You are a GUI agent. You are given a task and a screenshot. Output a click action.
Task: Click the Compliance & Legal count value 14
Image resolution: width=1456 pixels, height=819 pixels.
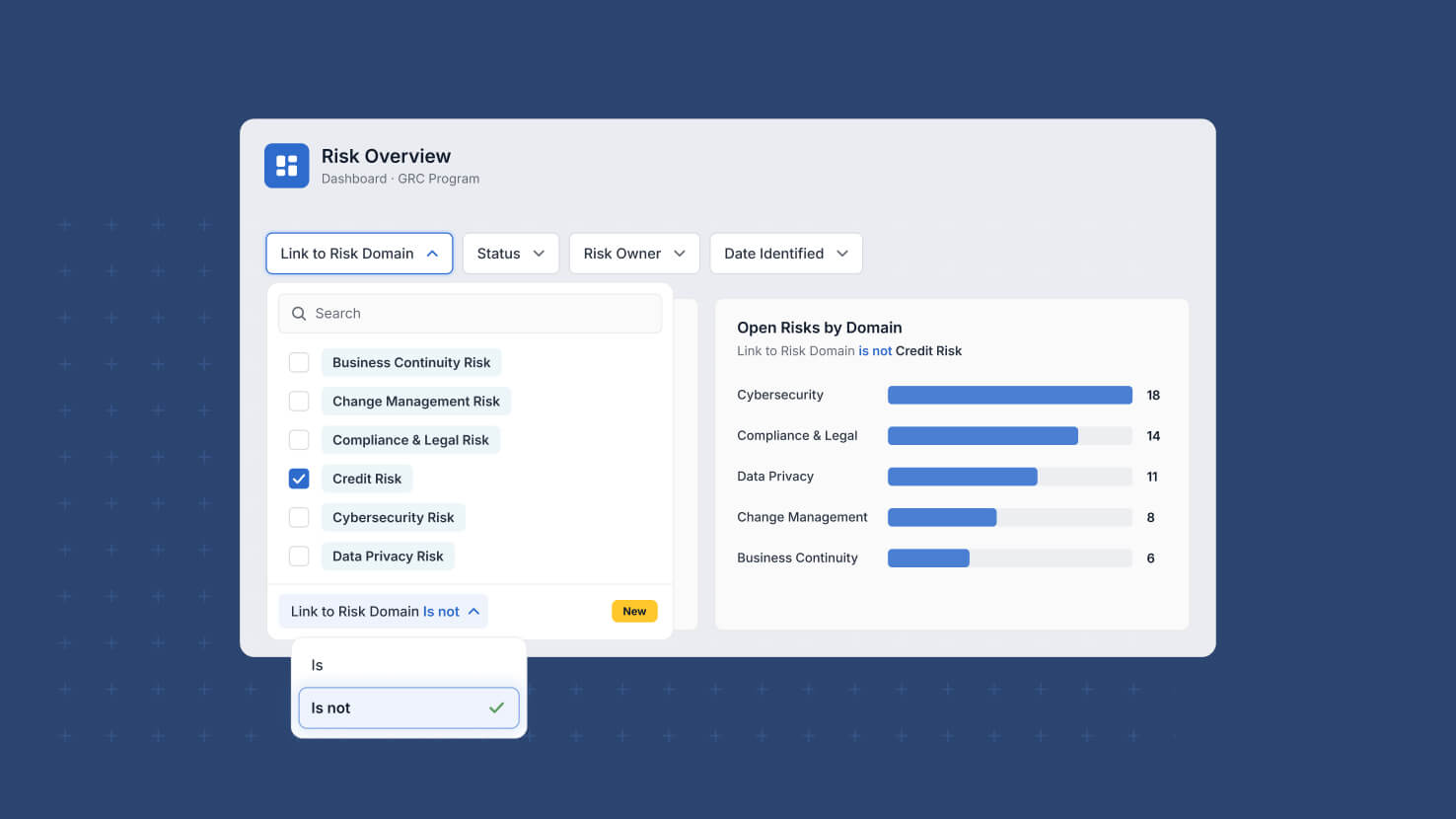1153,435
